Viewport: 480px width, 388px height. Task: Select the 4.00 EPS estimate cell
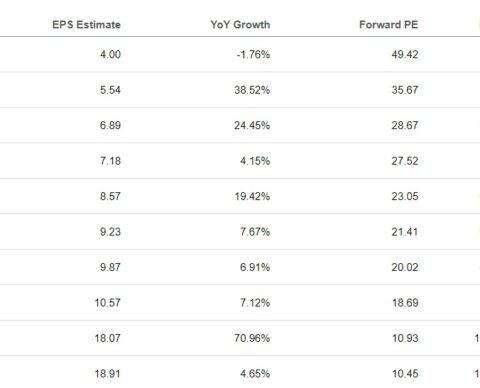tap(110, 54)
